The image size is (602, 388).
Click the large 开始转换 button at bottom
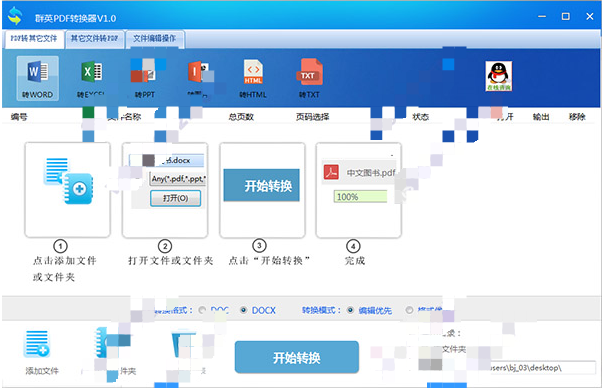[297, 357]
